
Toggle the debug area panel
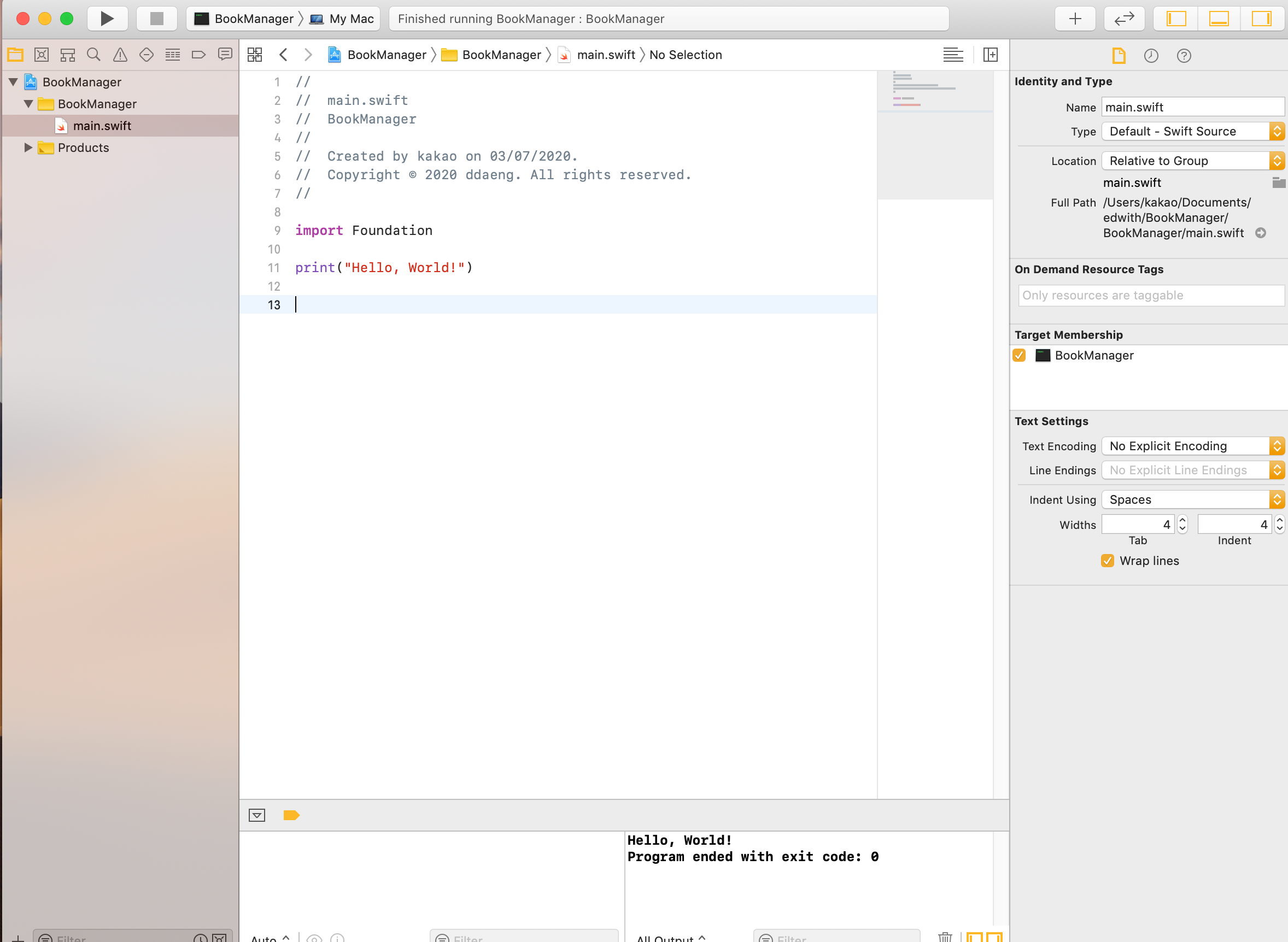pos(1219,19)
